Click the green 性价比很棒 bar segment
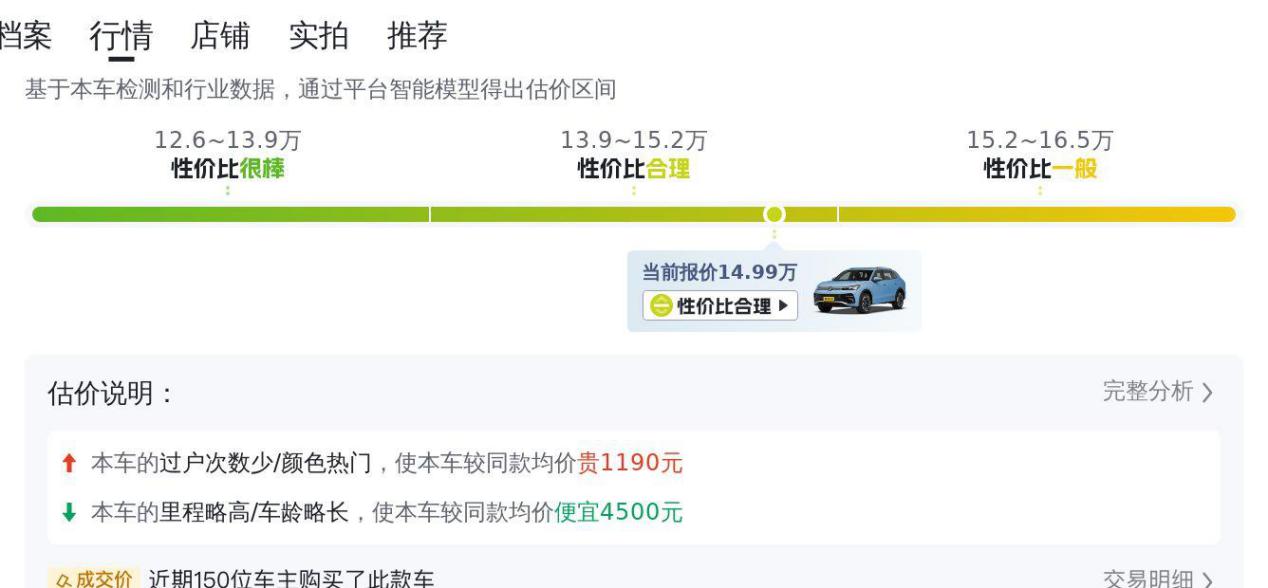Screen dimensions: 1268x588 pyautogui.click(x=230, y=214)
